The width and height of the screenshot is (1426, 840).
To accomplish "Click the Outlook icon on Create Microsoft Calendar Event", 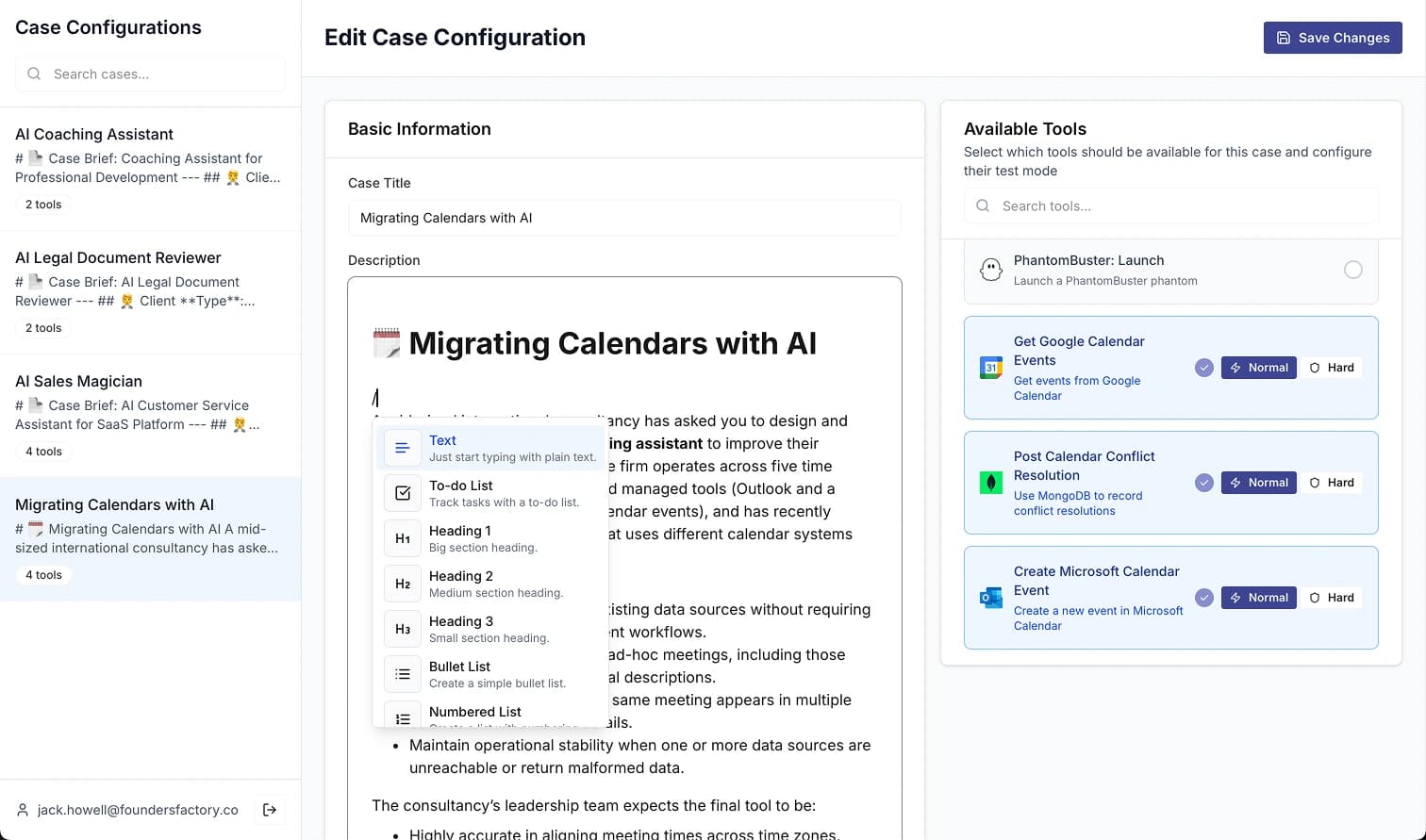I will [x=990, y=597].
